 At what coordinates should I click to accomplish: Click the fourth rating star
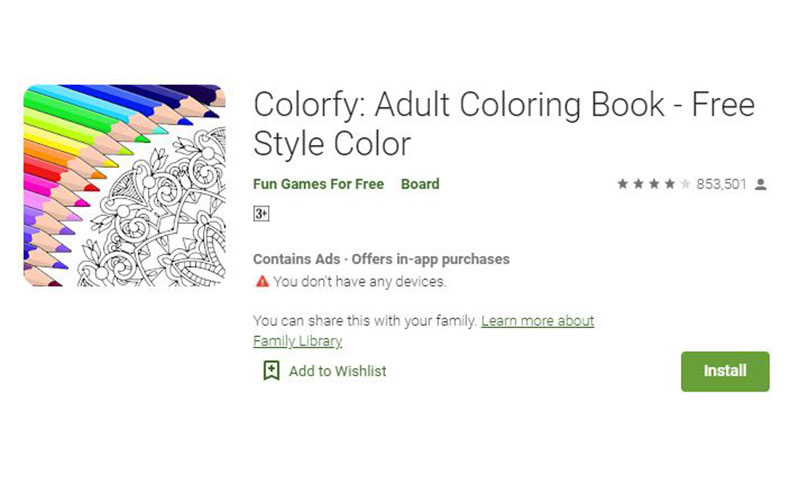pos(670,184)
